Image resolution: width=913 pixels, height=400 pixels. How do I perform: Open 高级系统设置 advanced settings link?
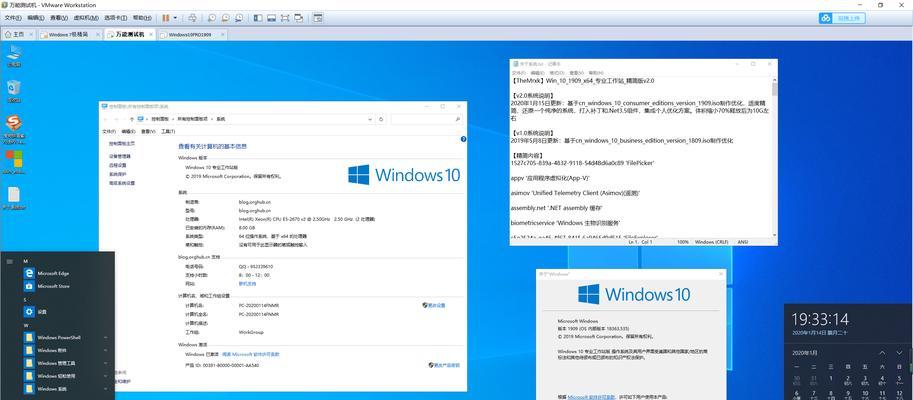122,183
